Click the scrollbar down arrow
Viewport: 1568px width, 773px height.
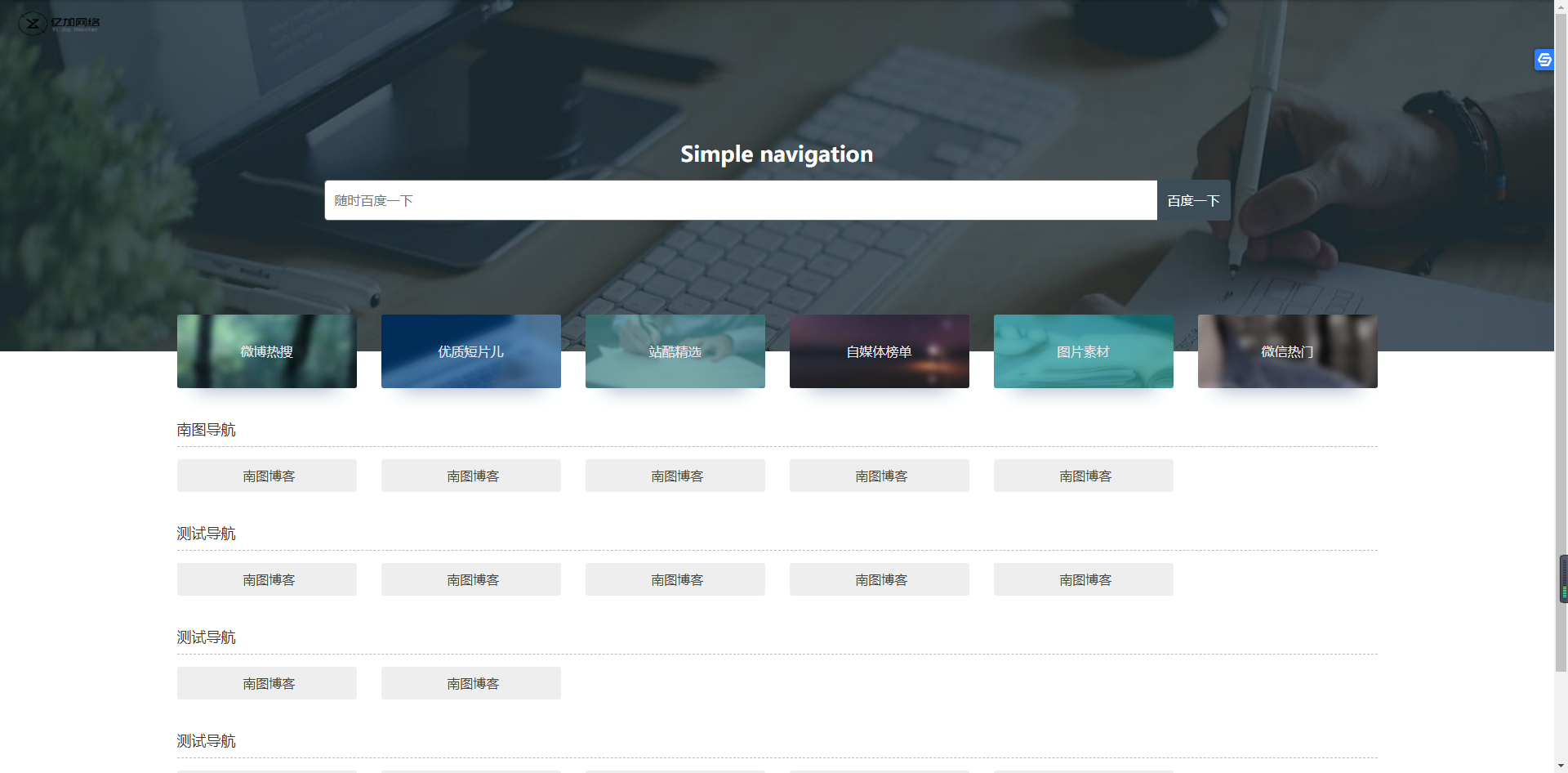click(x=1561, y=766)
